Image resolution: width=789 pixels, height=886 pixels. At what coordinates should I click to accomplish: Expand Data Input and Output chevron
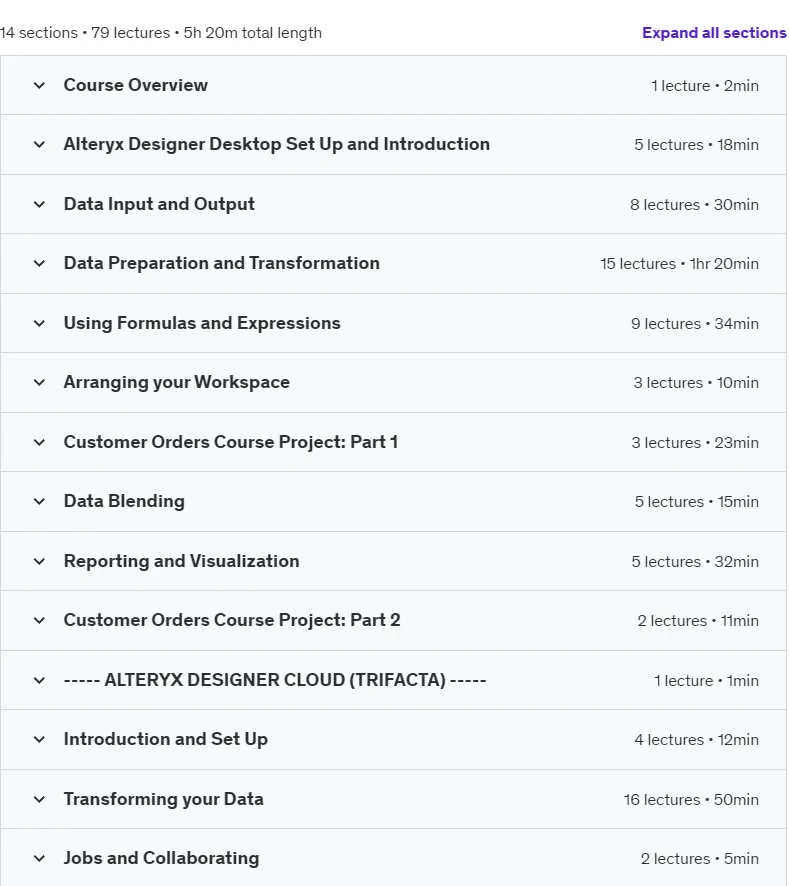point(39,205)
